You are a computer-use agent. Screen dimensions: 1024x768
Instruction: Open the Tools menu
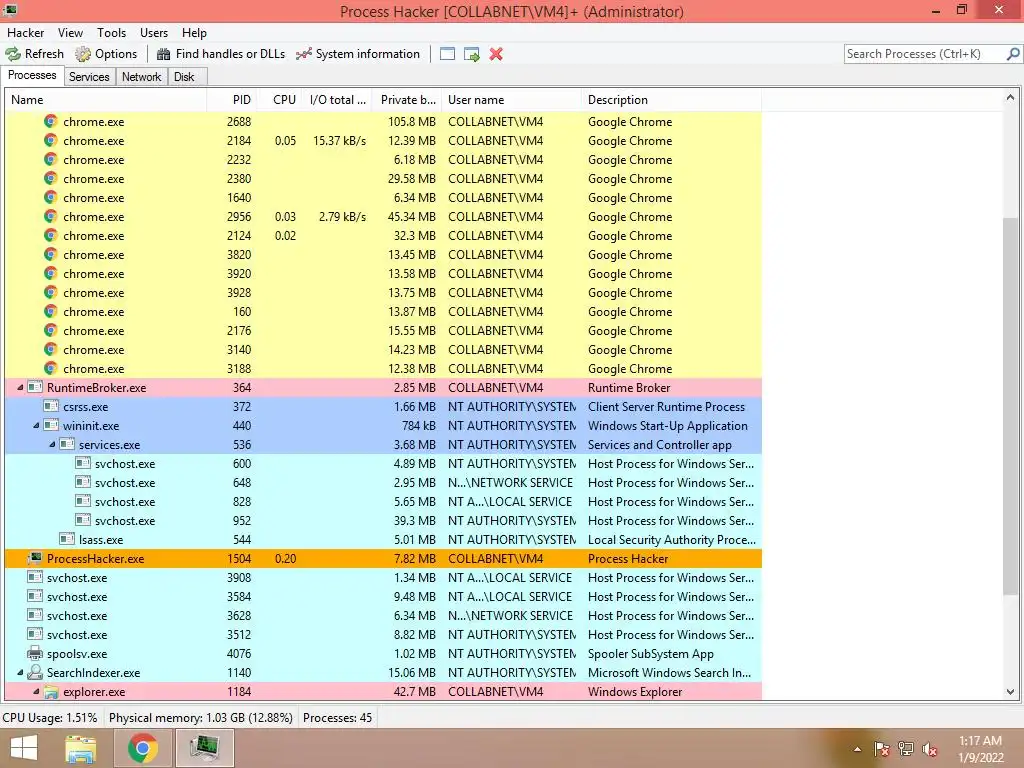(111, 33)
